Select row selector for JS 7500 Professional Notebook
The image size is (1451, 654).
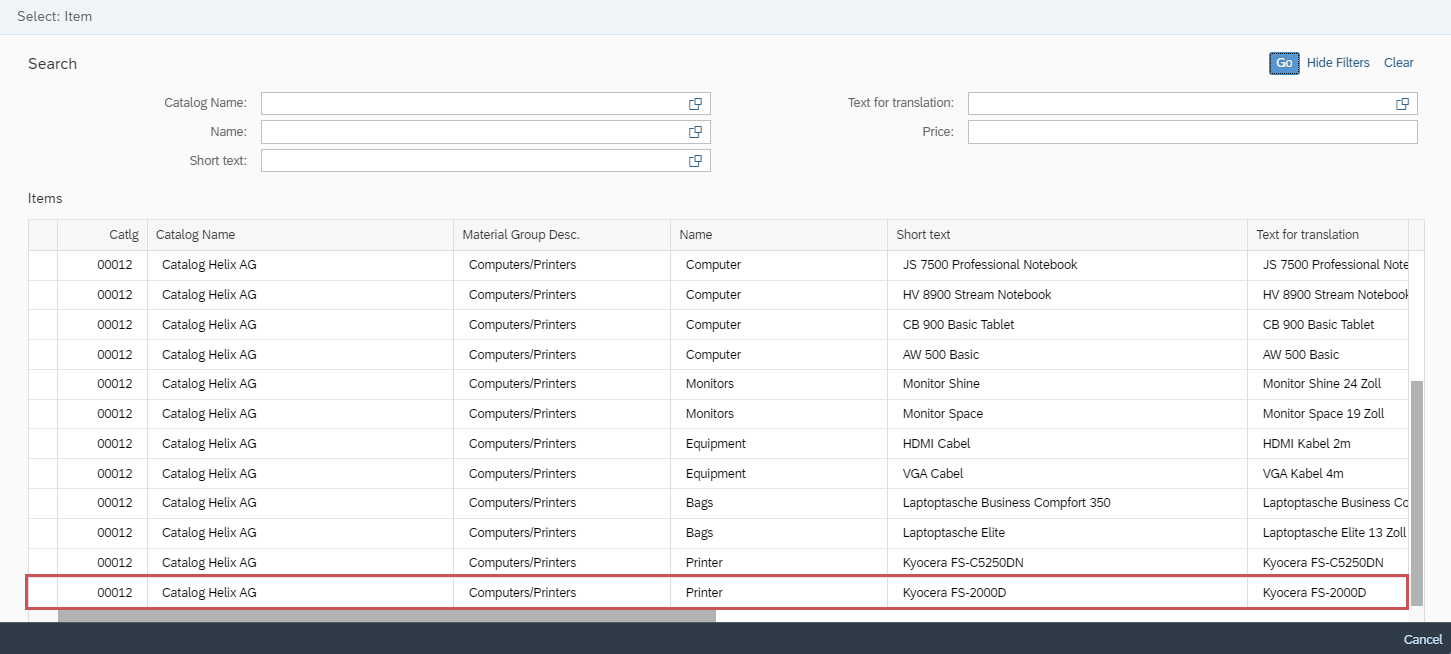pos(43,265)
